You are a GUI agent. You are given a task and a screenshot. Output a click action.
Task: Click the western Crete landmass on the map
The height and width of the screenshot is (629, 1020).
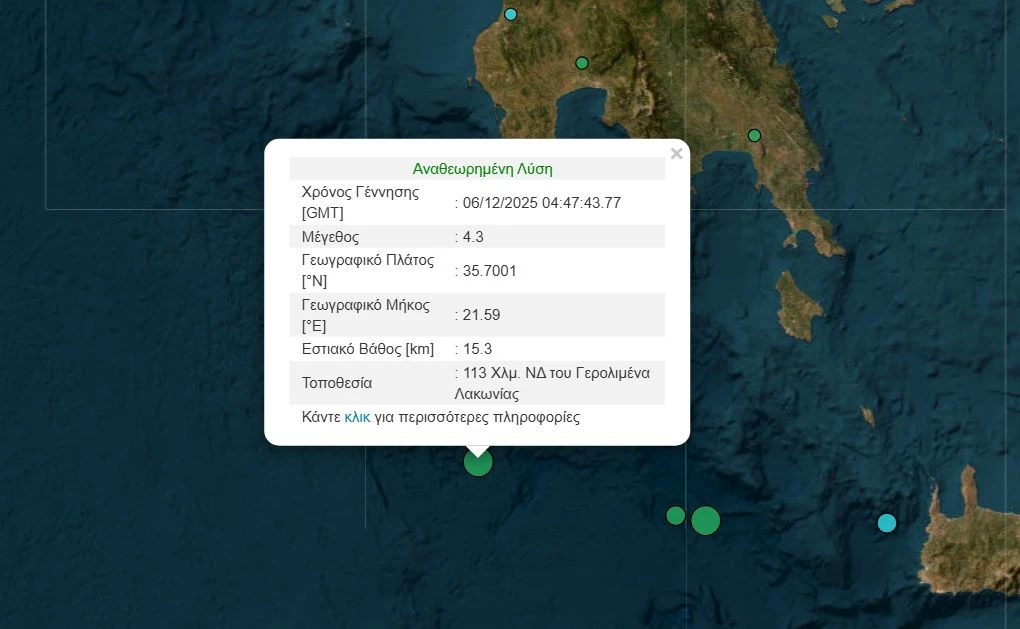click(x=965, y=540)
